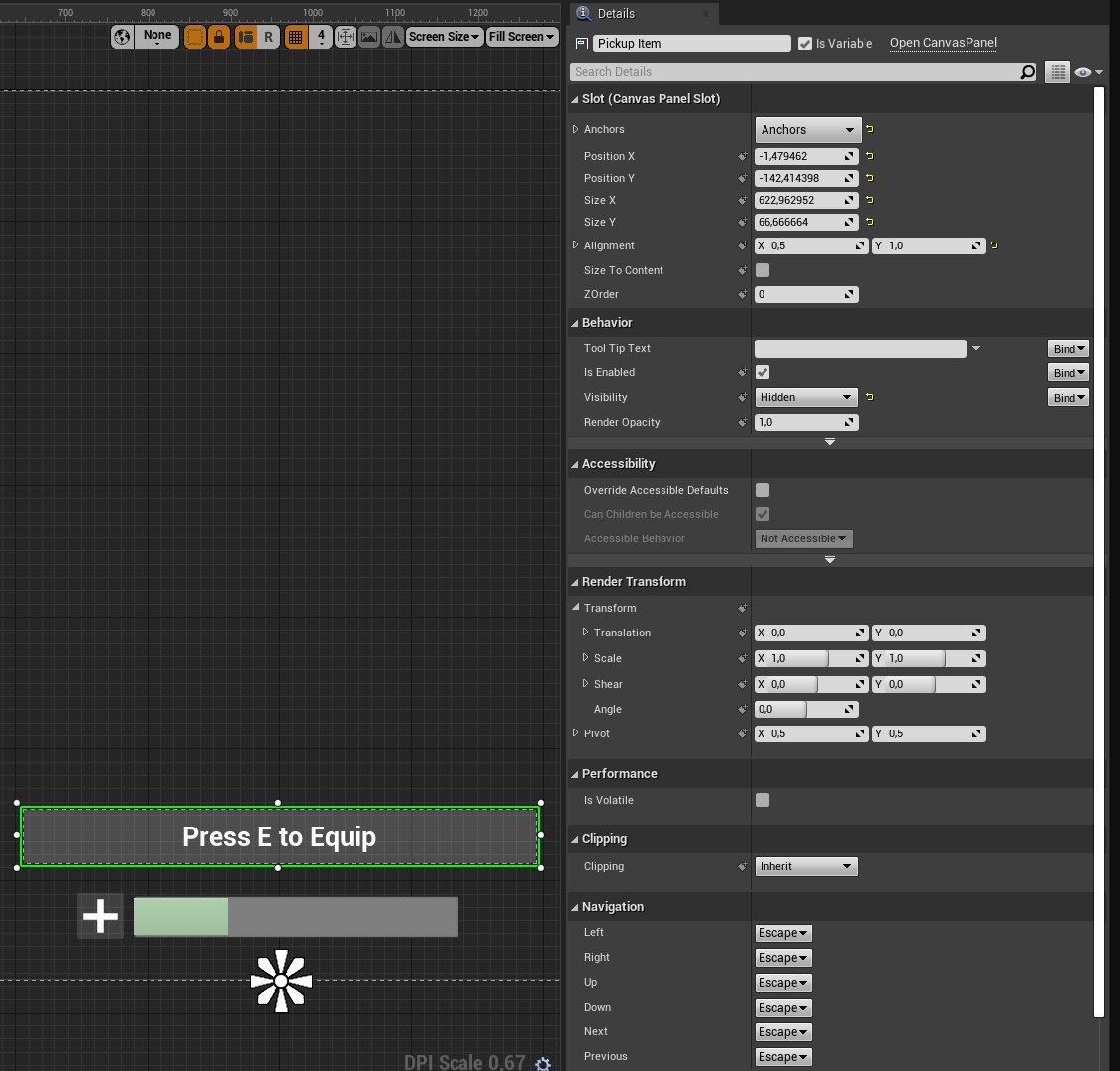Image resolution: width=1120 pixels, height=1071 pixels.
Task: Open the Visibility Bind menu
Action: pos(1069,398)
